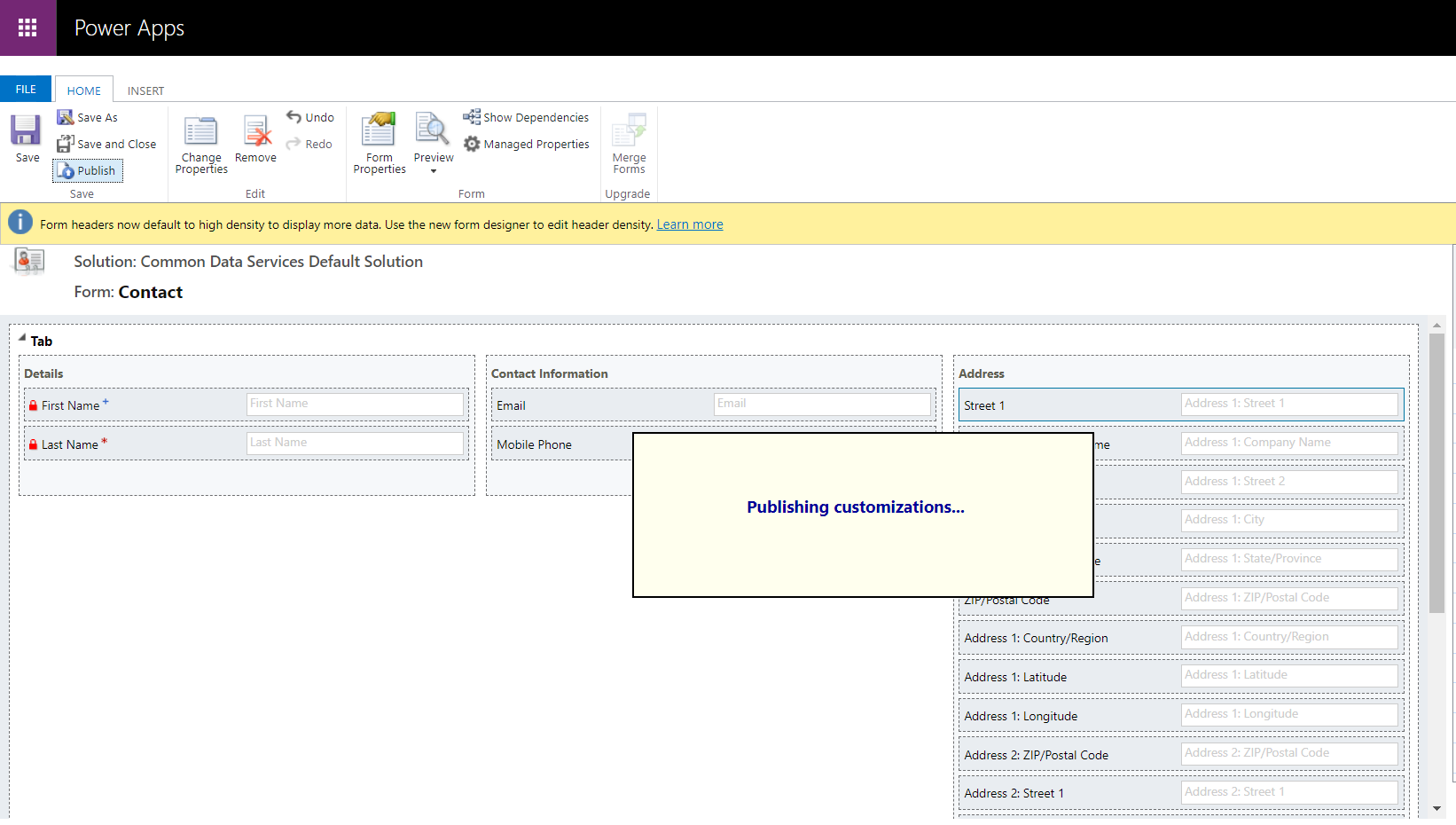Click the Last Name lock icon
The image size is (1456, 825).
point(33,444)
